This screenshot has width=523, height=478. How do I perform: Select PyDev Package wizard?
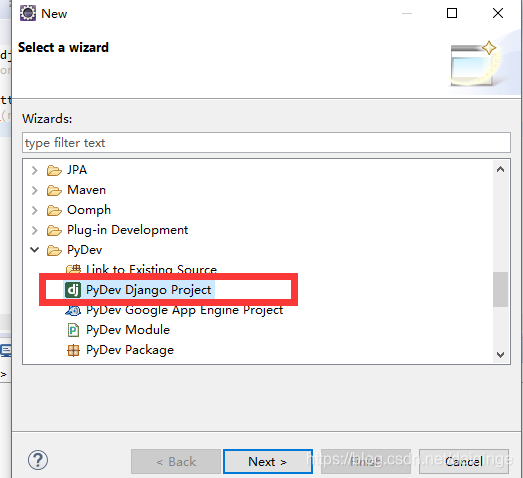pos(130,350)
